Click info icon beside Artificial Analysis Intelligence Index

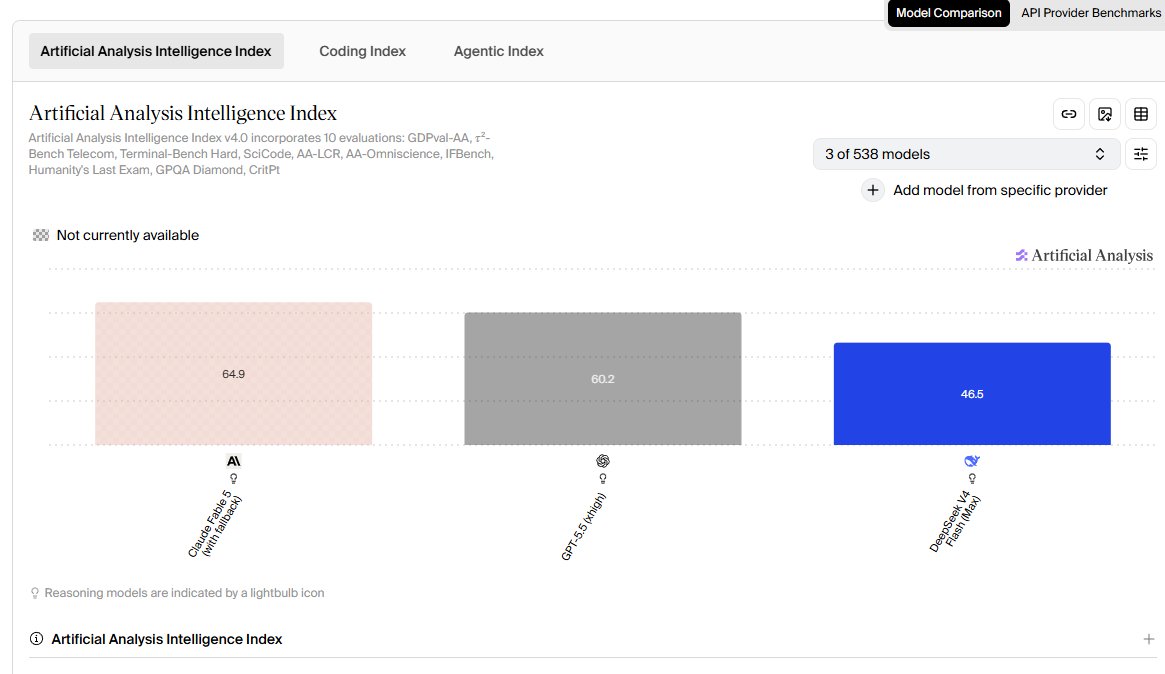(x=36, y=638)
